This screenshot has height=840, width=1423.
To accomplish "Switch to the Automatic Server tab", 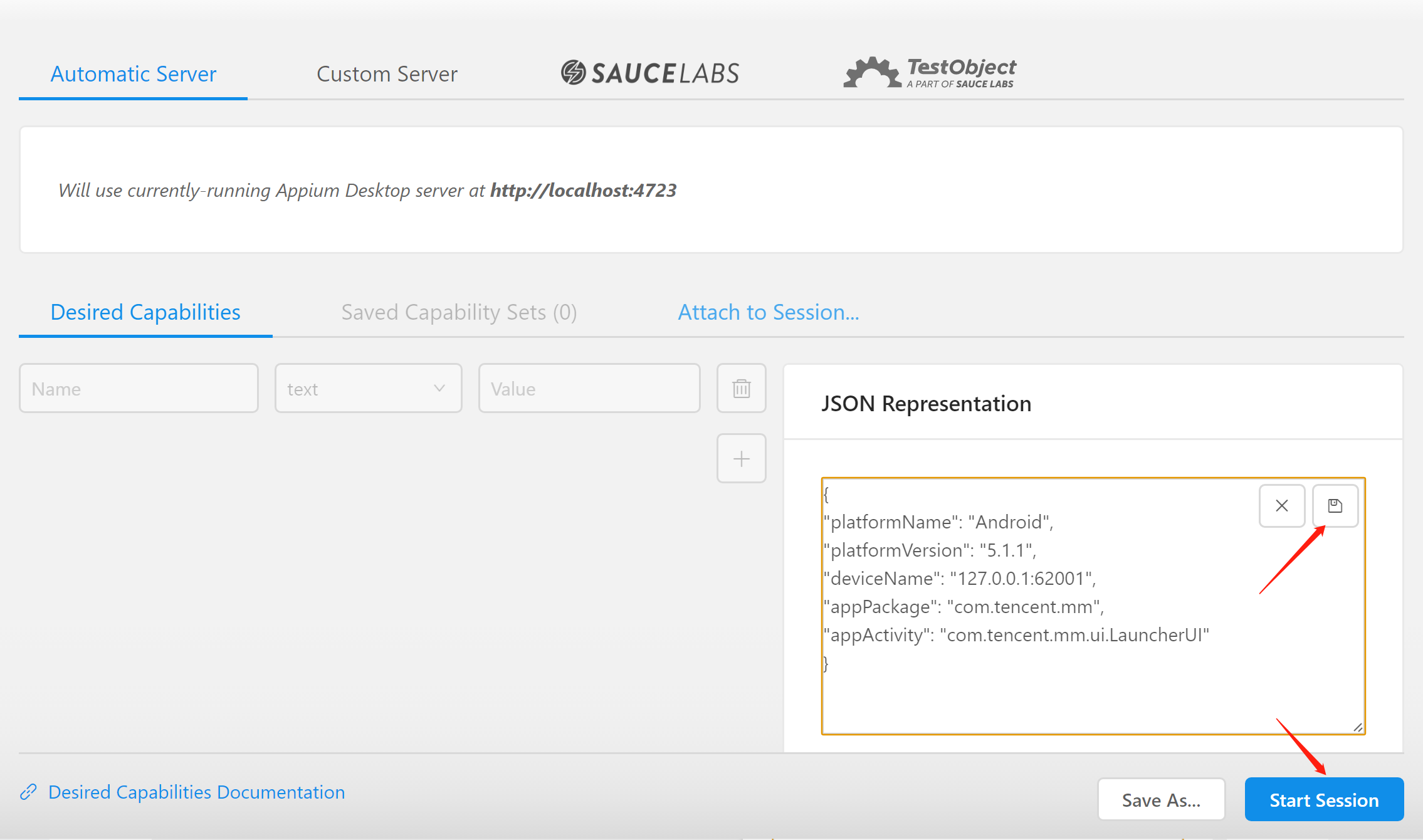I will pos(133,75).
